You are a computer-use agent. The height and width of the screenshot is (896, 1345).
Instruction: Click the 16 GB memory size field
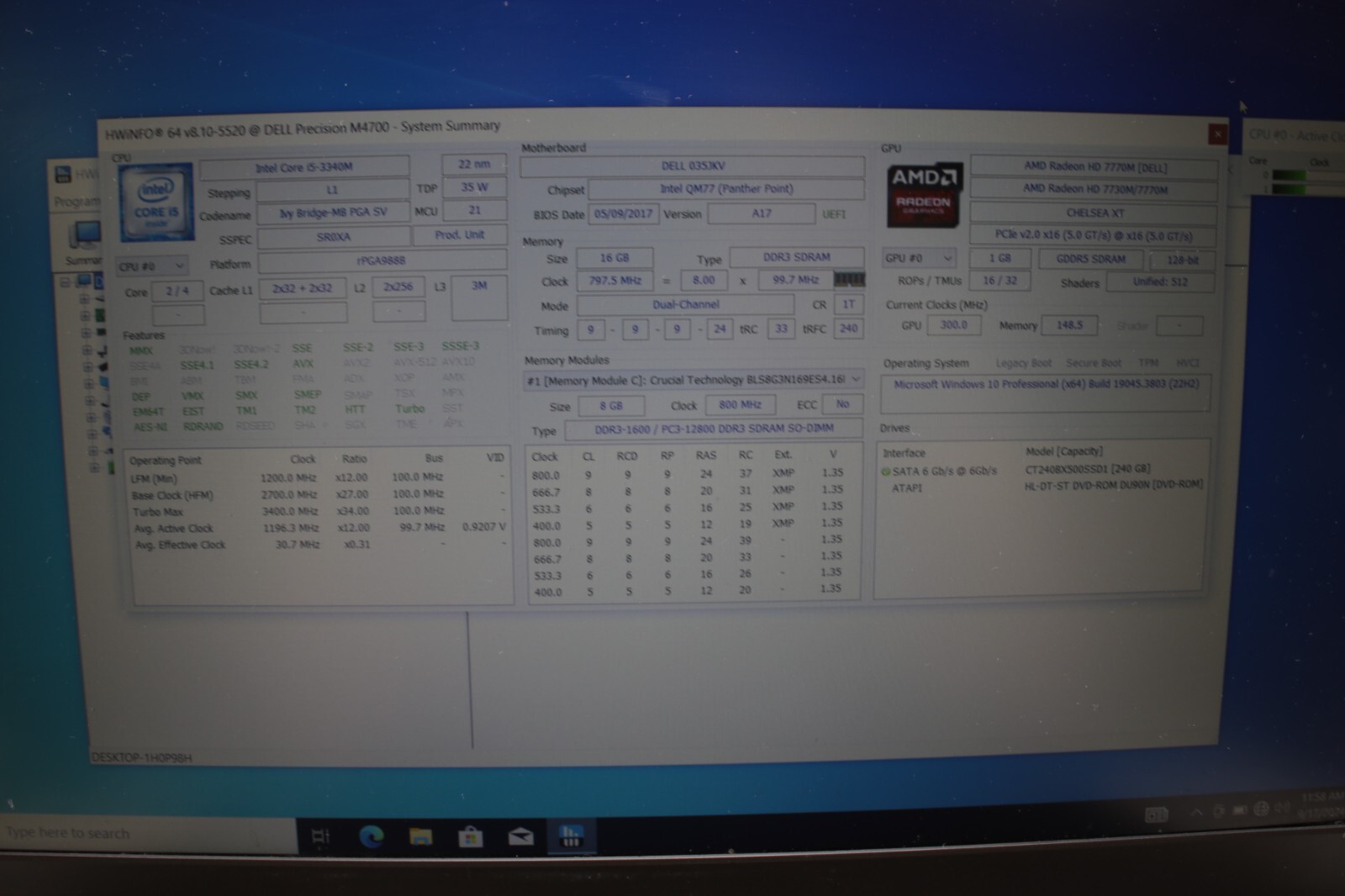[614, 258]
